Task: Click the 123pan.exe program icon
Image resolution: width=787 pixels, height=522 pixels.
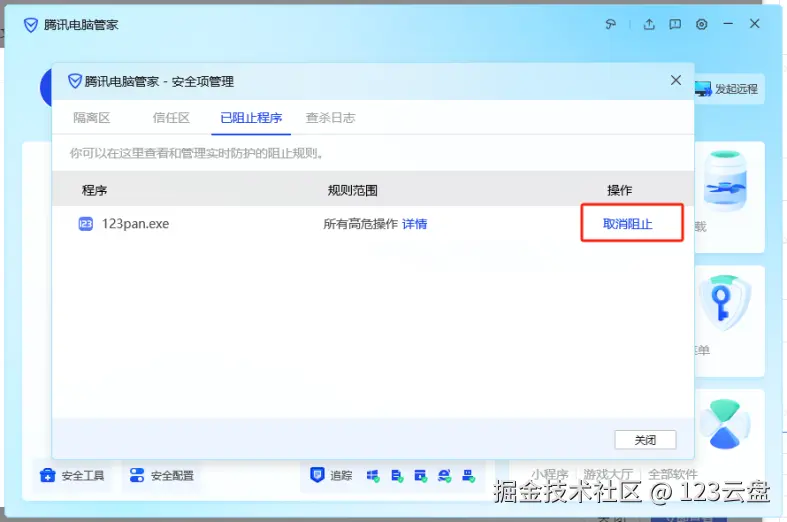Action: pyautogui.click(x=86, y=223)
